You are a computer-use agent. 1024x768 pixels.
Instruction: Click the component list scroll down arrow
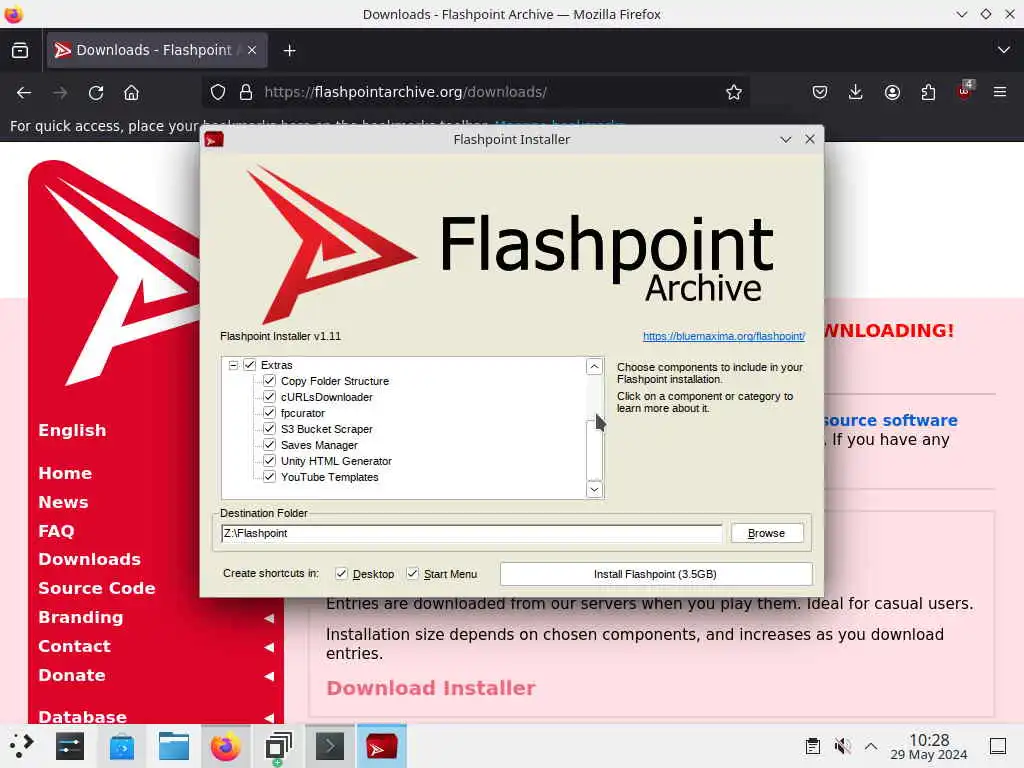click(x=594, y=489)
